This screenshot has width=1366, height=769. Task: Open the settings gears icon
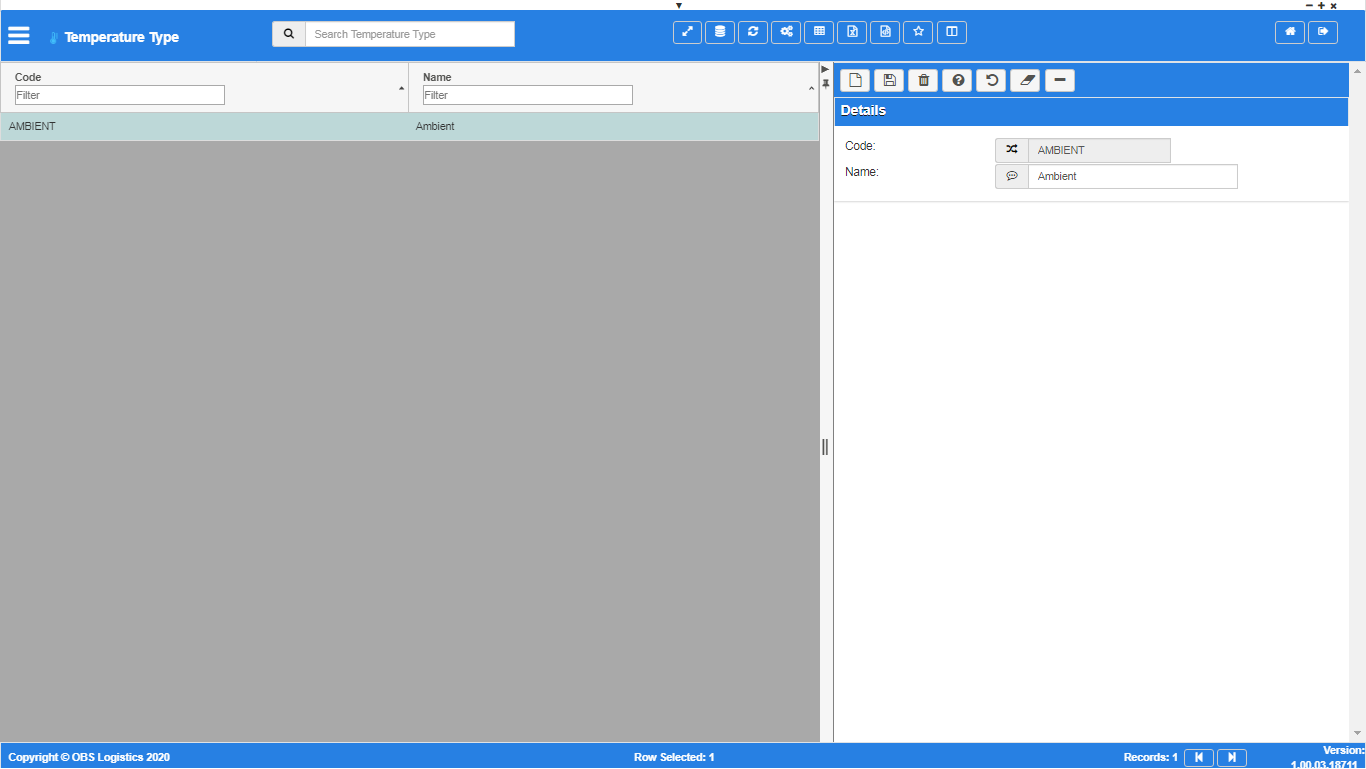(x=786, y=32)
